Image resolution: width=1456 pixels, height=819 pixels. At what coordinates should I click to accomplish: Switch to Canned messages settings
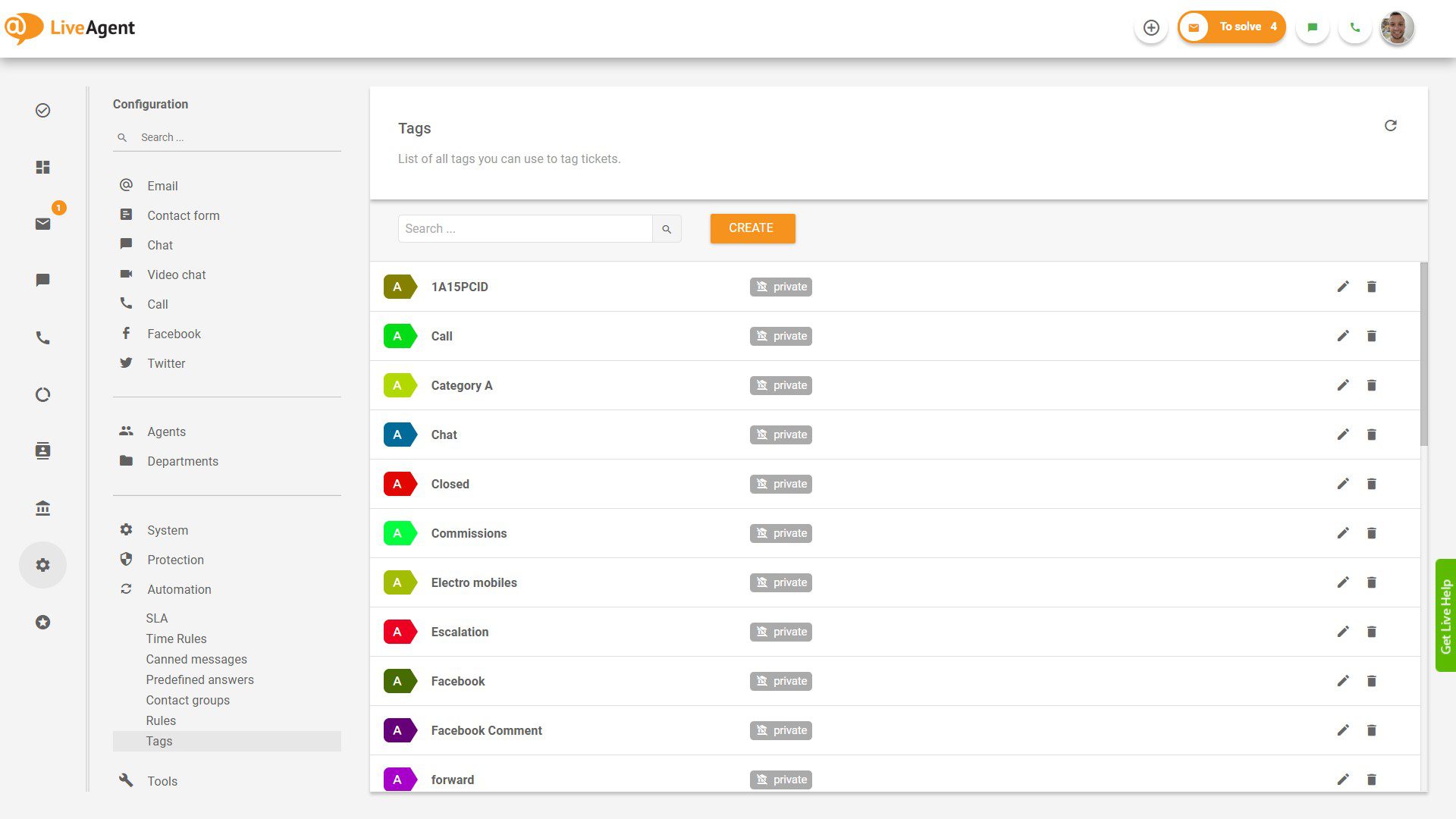point(196,659)
